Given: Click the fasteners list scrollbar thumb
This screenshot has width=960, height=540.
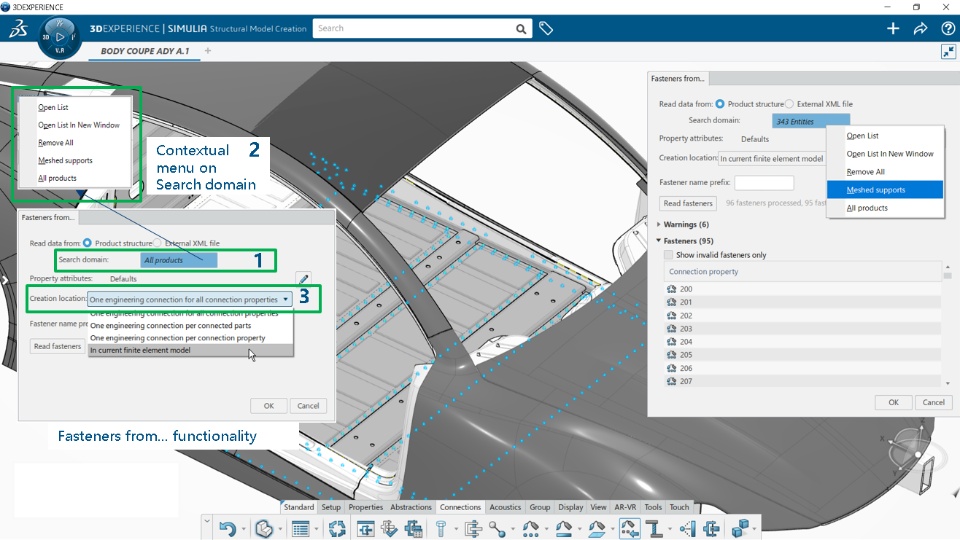Looking at the screenshot, I should (948, 276).
